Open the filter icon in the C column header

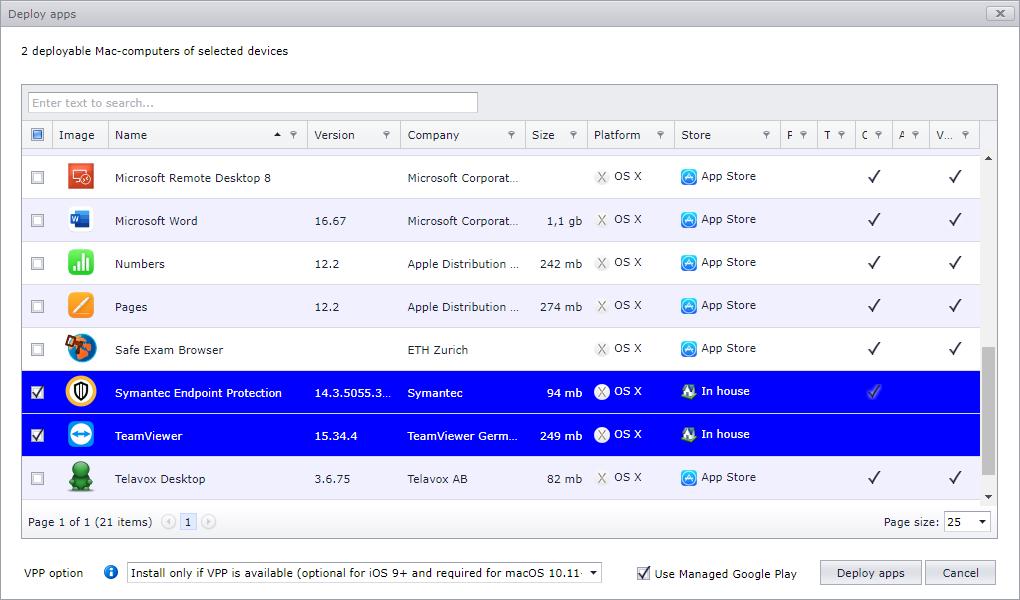[x=878, y=135]
